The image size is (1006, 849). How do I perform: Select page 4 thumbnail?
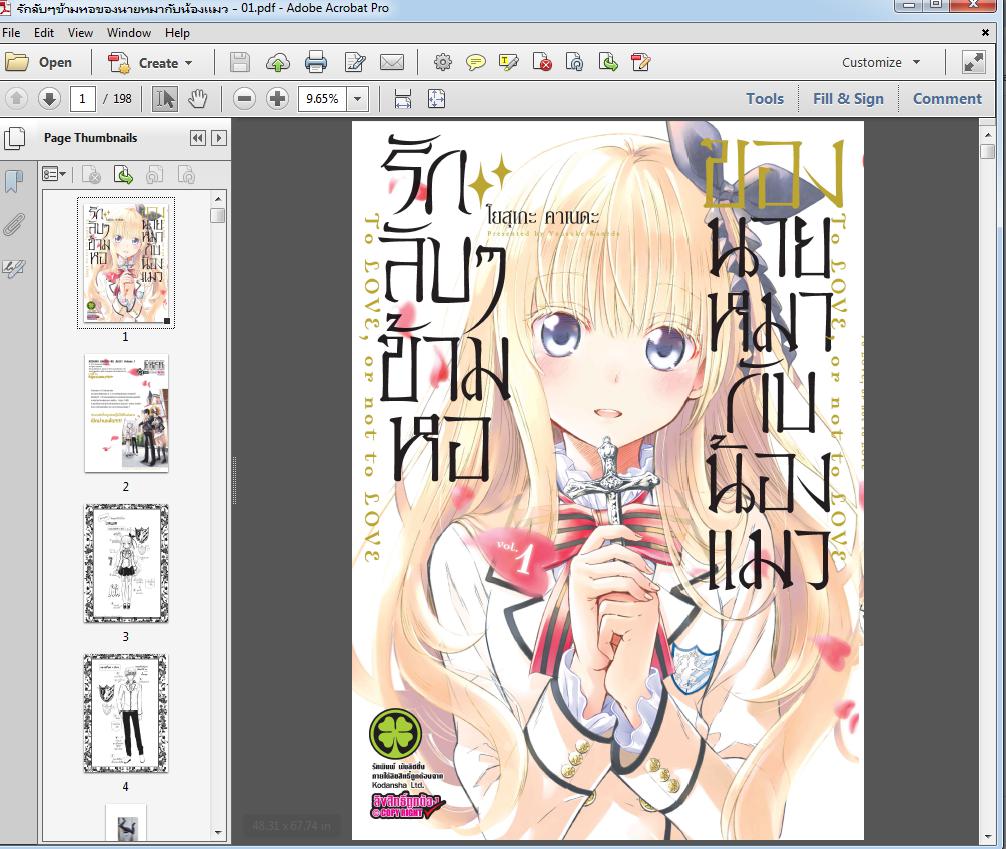tap(126, 713)
